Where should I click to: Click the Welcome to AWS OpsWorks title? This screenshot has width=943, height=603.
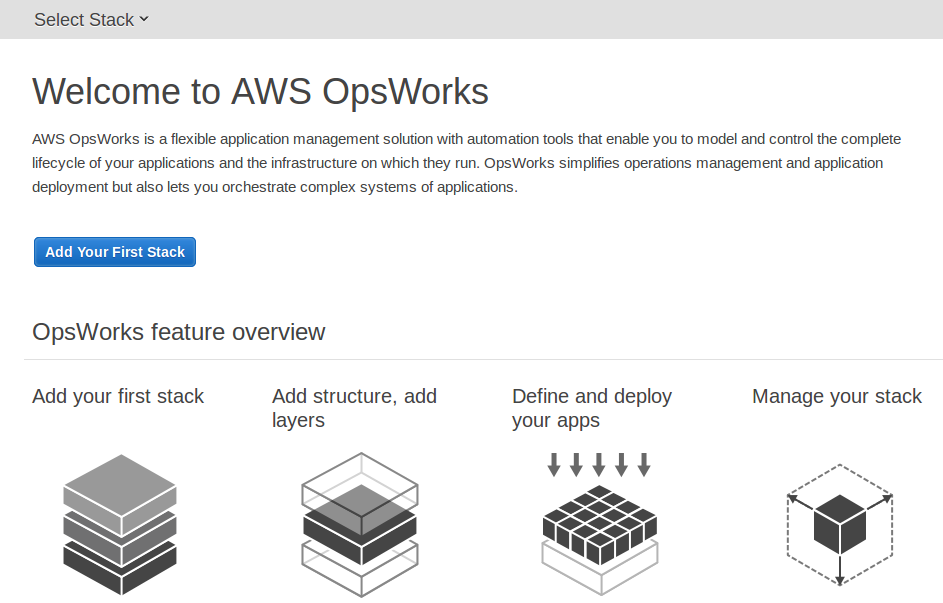coord(260,92)
